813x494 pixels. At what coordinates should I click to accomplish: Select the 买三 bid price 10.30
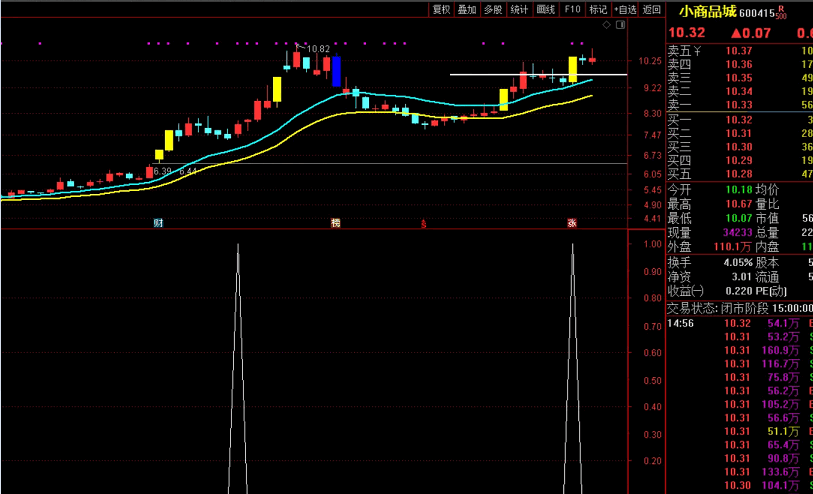(739, 147)
